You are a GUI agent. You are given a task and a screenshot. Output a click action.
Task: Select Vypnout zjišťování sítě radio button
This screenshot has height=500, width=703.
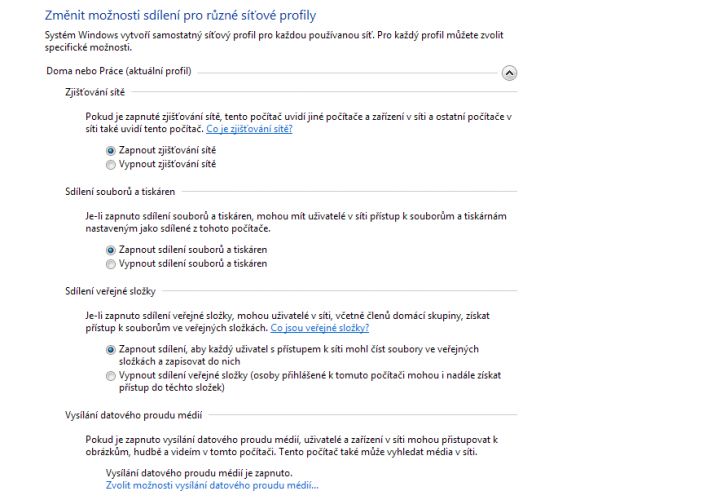[x=111, y=165]
